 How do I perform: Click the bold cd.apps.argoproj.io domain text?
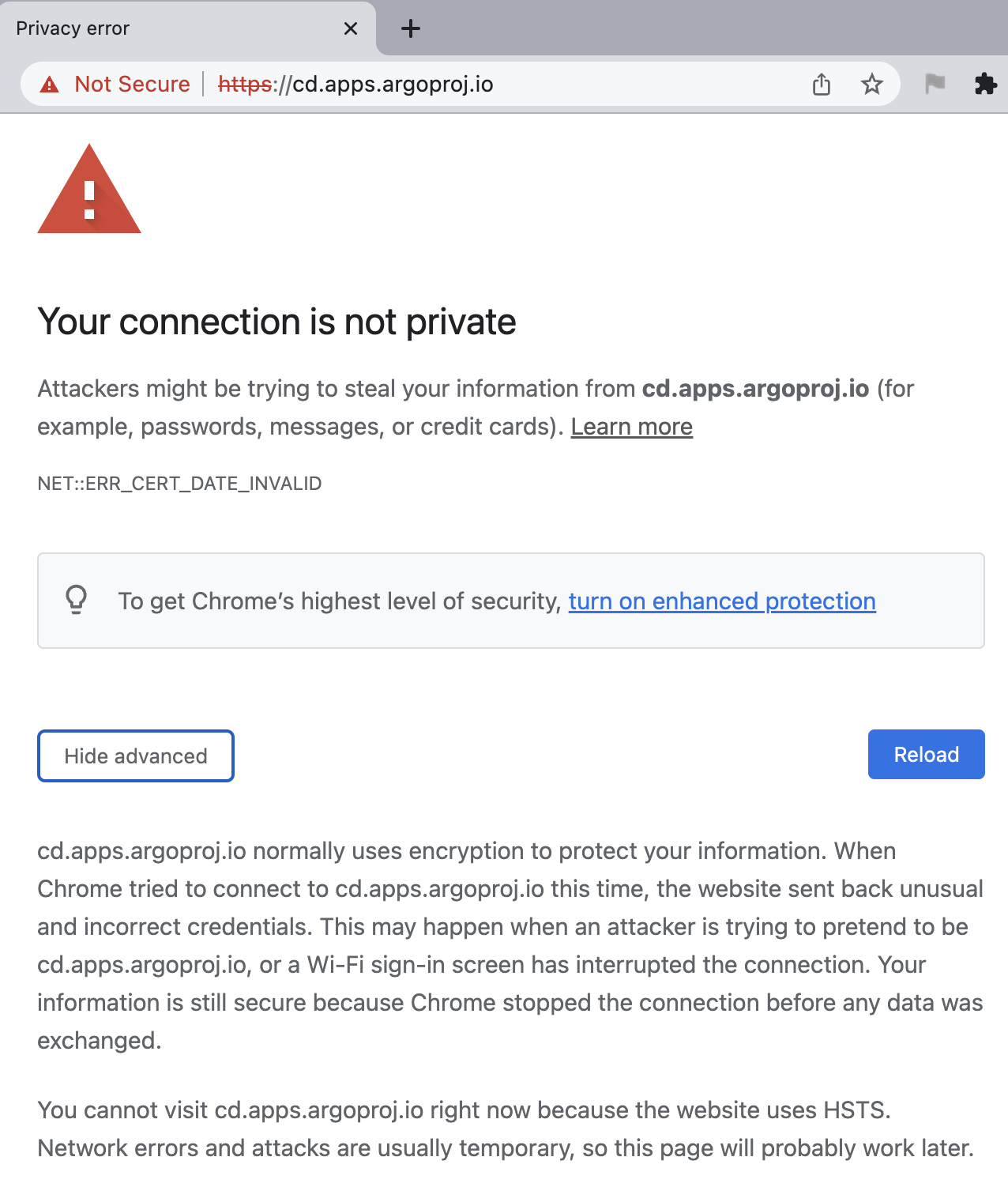756,388
